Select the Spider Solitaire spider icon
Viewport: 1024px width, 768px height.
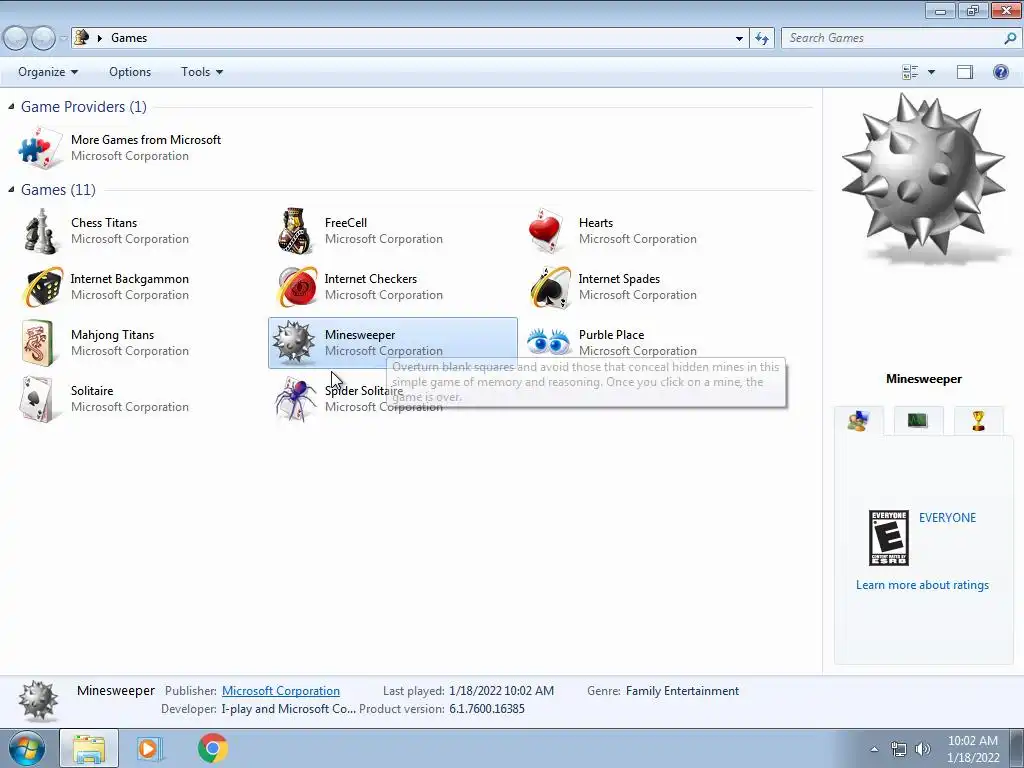[x=295, y=399]
